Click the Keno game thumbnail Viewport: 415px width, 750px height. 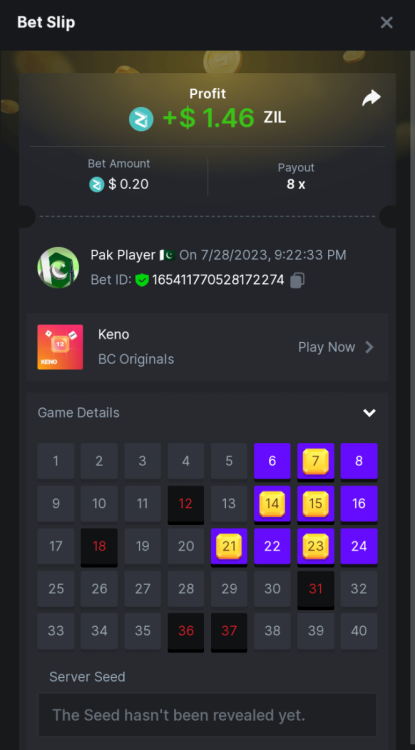60,347
